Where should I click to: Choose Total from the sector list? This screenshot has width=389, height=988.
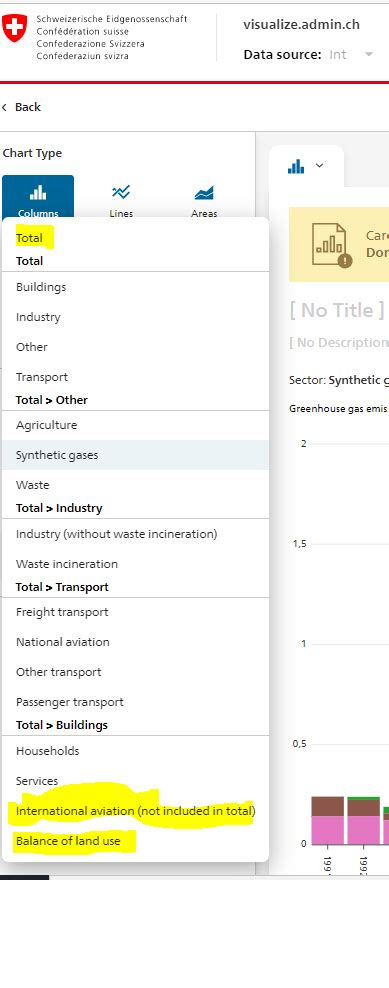pyautogui.click(x=29, y=238)
